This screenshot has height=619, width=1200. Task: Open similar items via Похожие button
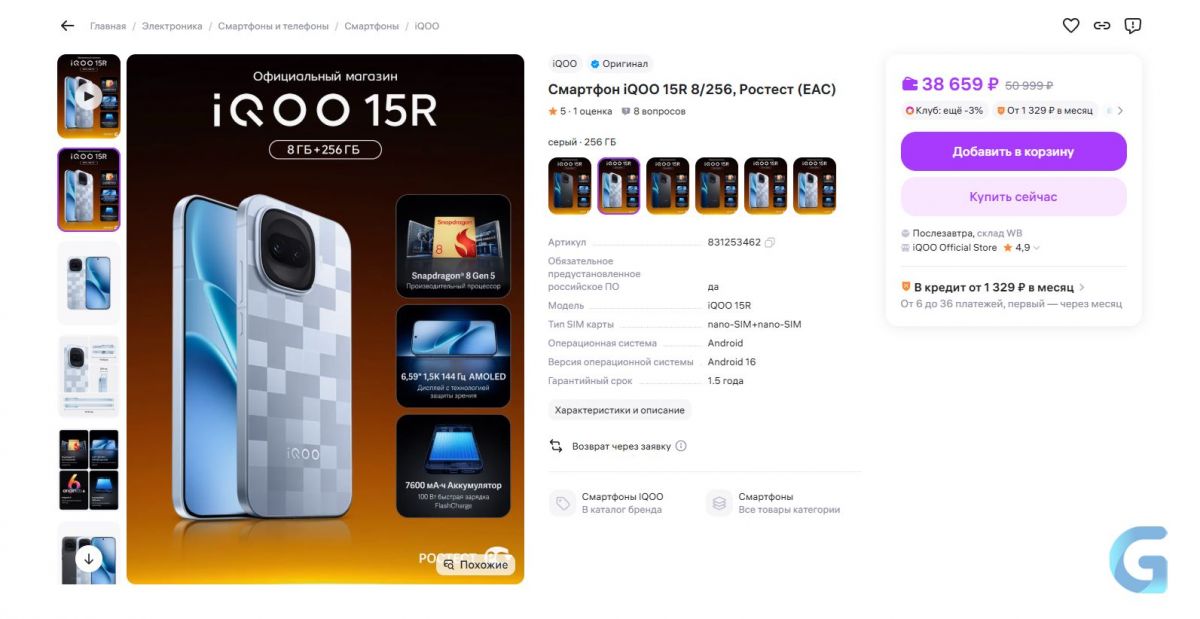point(476,565)
